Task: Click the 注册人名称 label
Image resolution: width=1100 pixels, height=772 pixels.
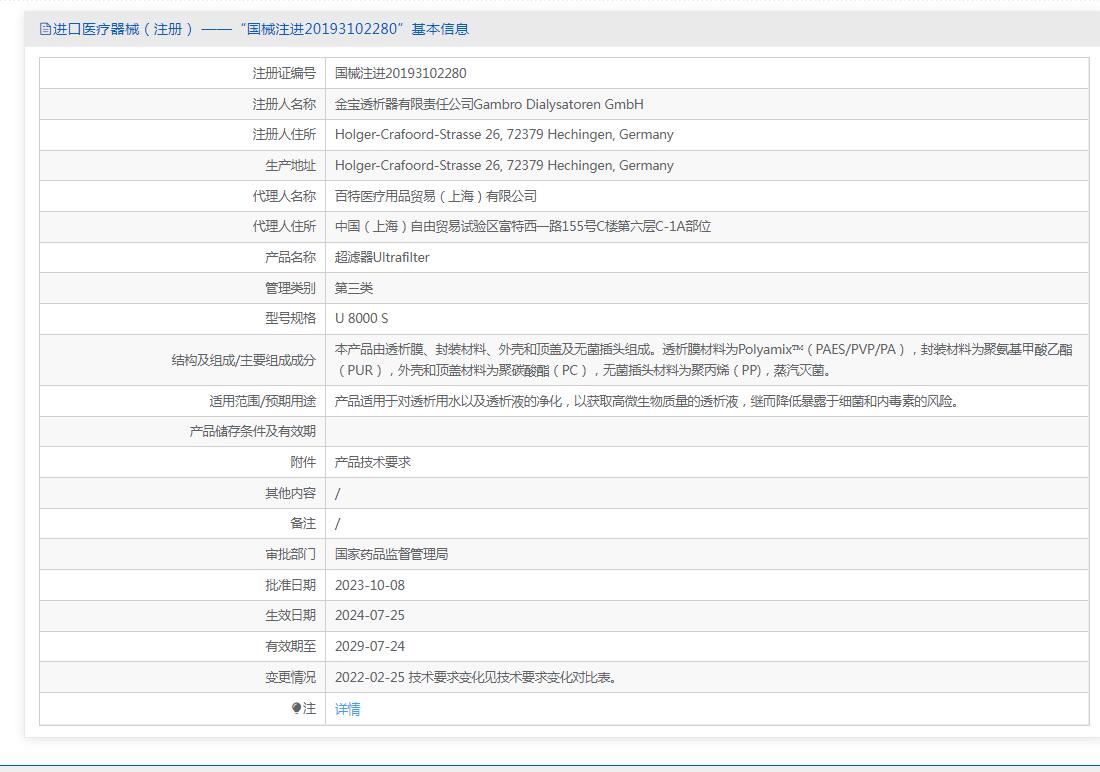Action: point(284,104)
